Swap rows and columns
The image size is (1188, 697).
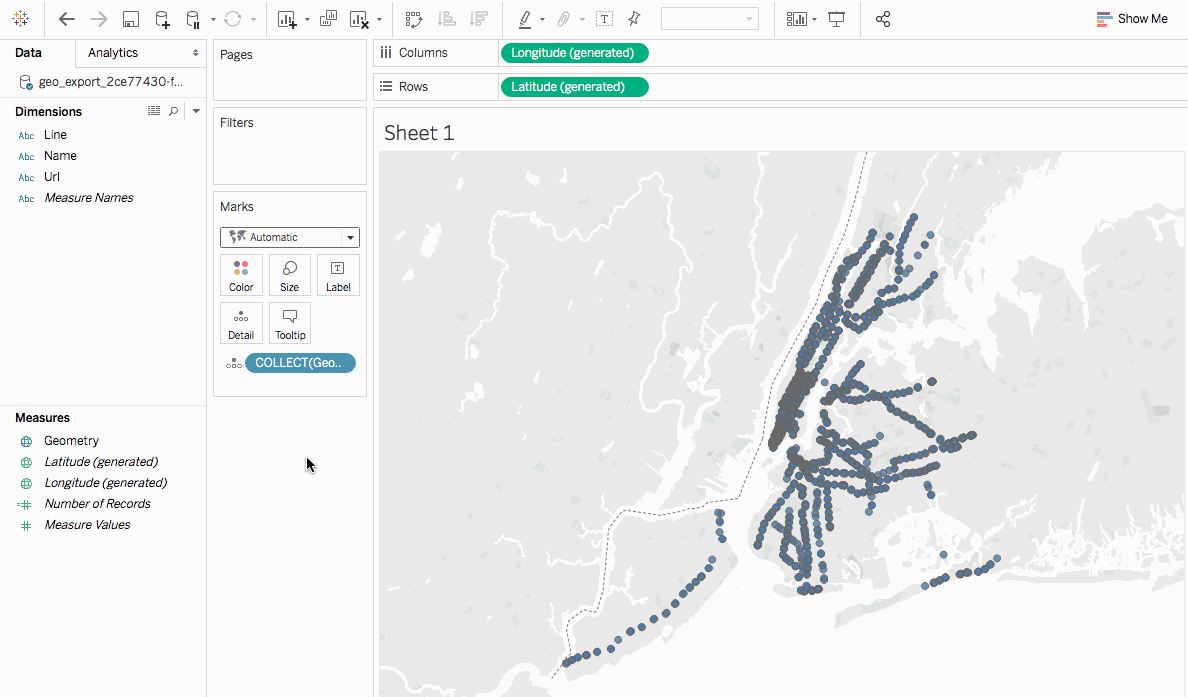coord(414,19)
